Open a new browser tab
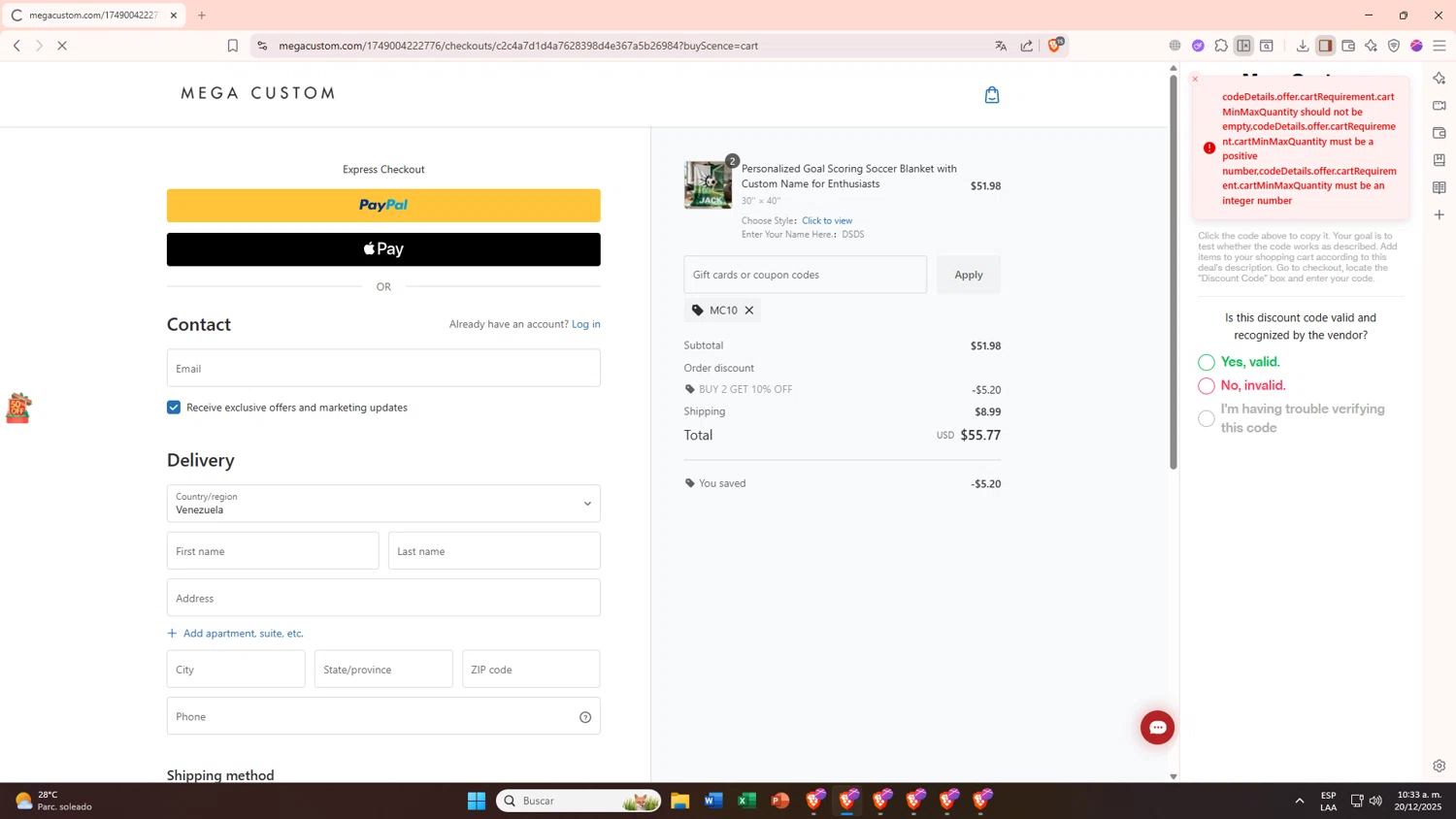The width and height of the screenshot is (1456, 819). [x=202, y=16]
